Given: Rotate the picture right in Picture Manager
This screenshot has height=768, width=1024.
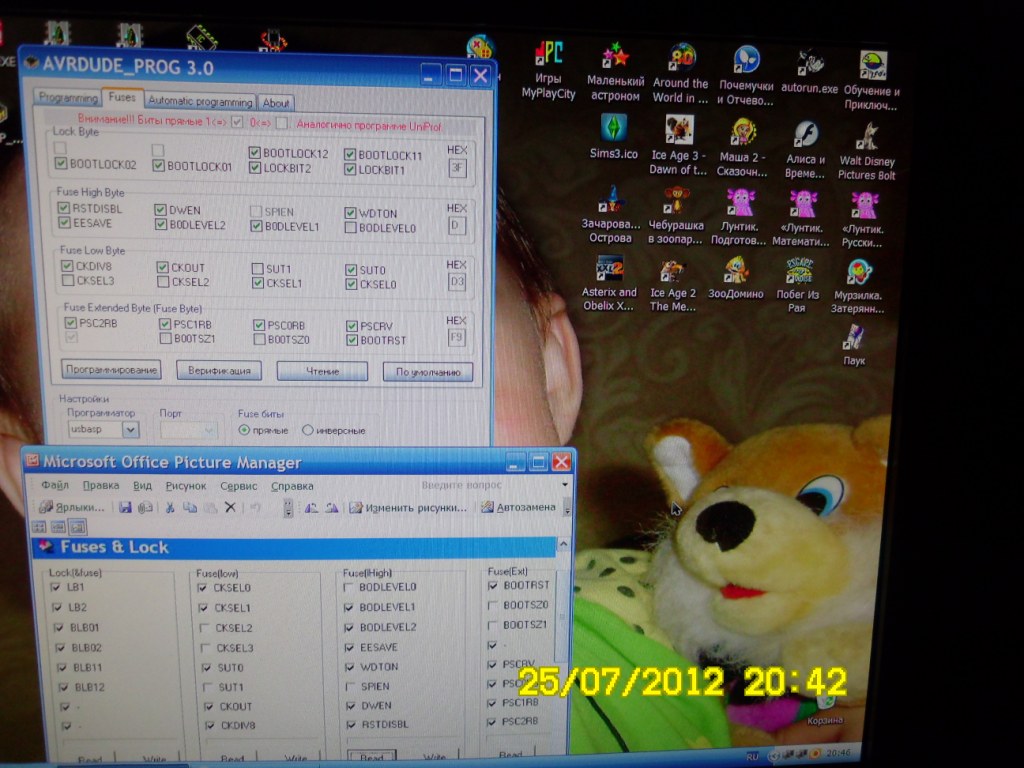Looking at the screenshot, I should 332,507.
